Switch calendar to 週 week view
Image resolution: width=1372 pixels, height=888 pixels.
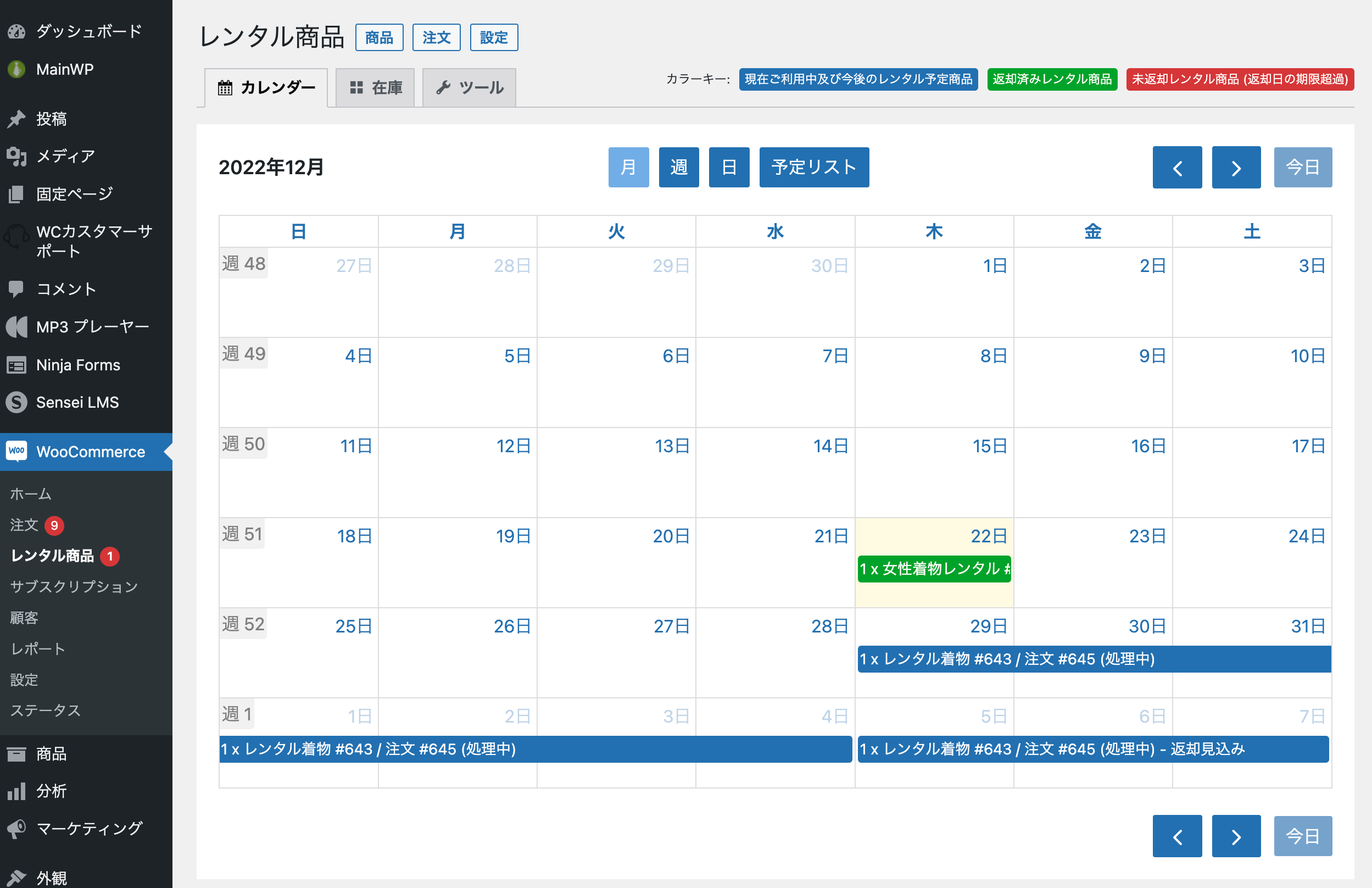pyautogui.click(x=679, y=167)
